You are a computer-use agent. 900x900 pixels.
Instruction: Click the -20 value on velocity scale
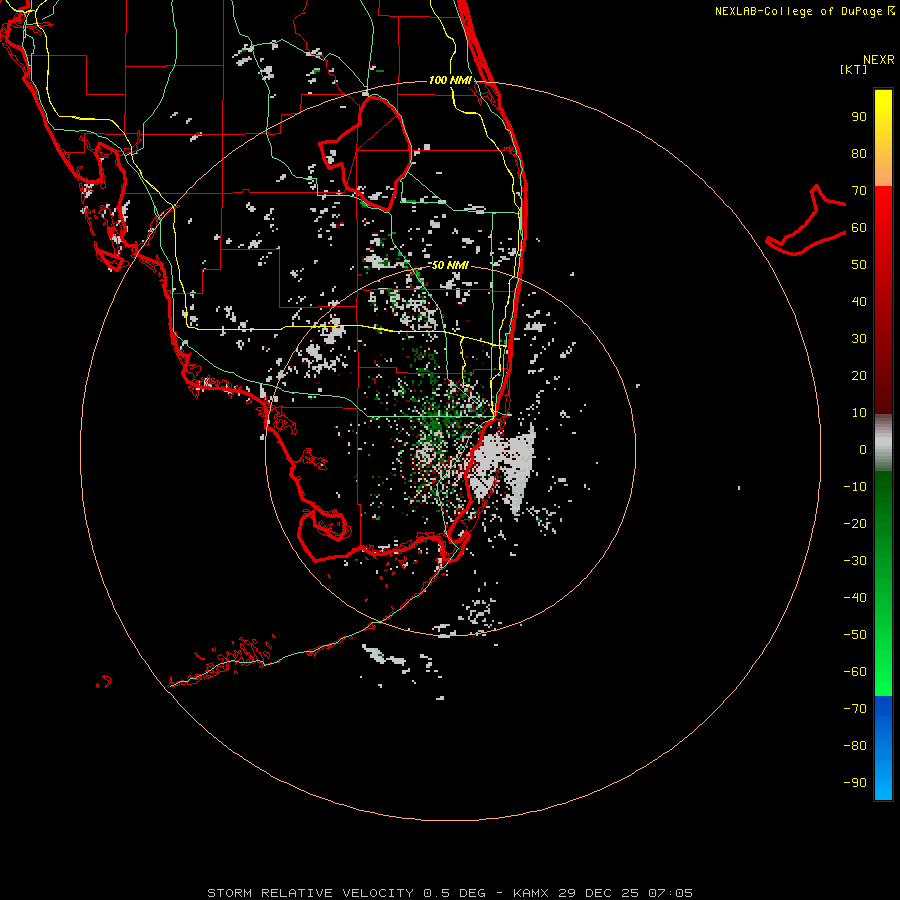click(855, 524)
